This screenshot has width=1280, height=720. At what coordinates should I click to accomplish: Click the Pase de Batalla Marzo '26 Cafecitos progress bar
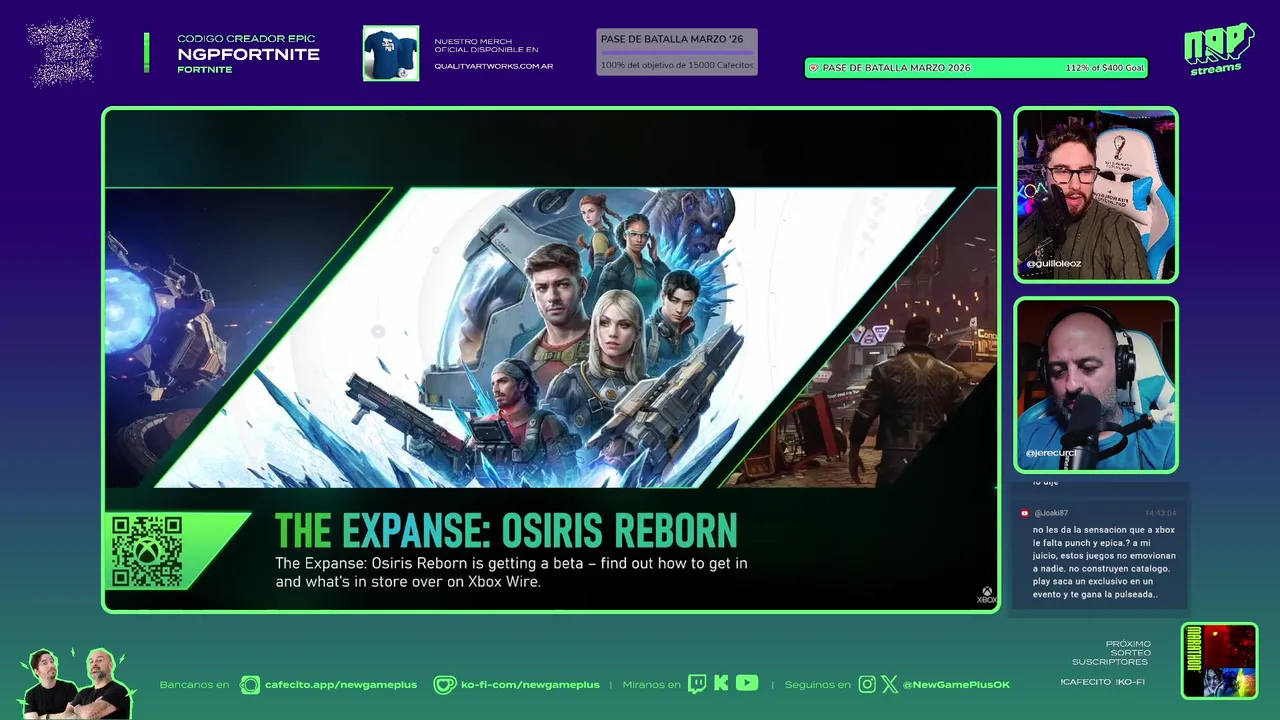pyautogui.click(x=677, y=52)
